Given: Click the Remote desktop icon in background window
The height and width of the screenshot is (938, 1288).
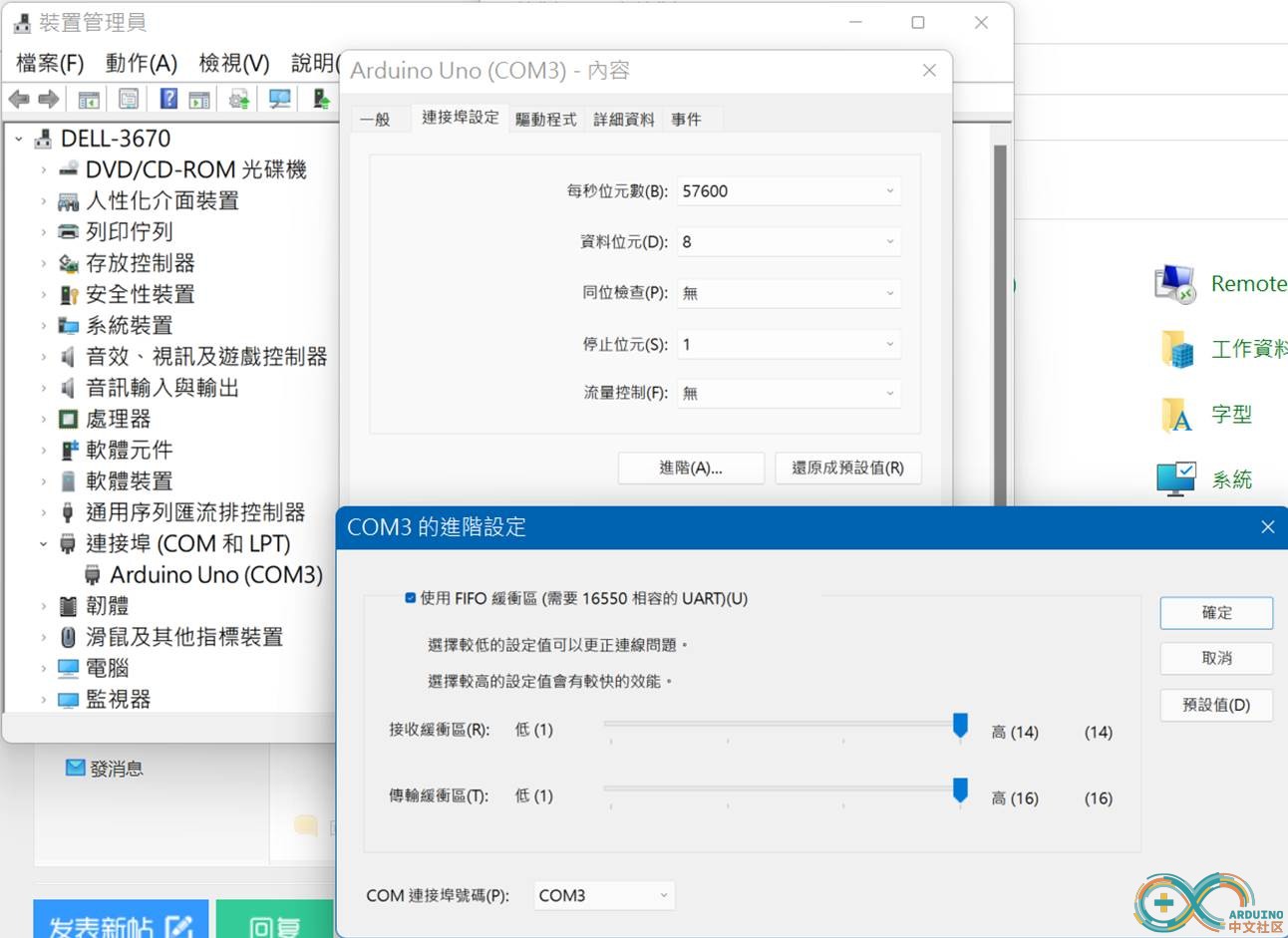Looking at the screenshot, I should (x=1175, y=284).
